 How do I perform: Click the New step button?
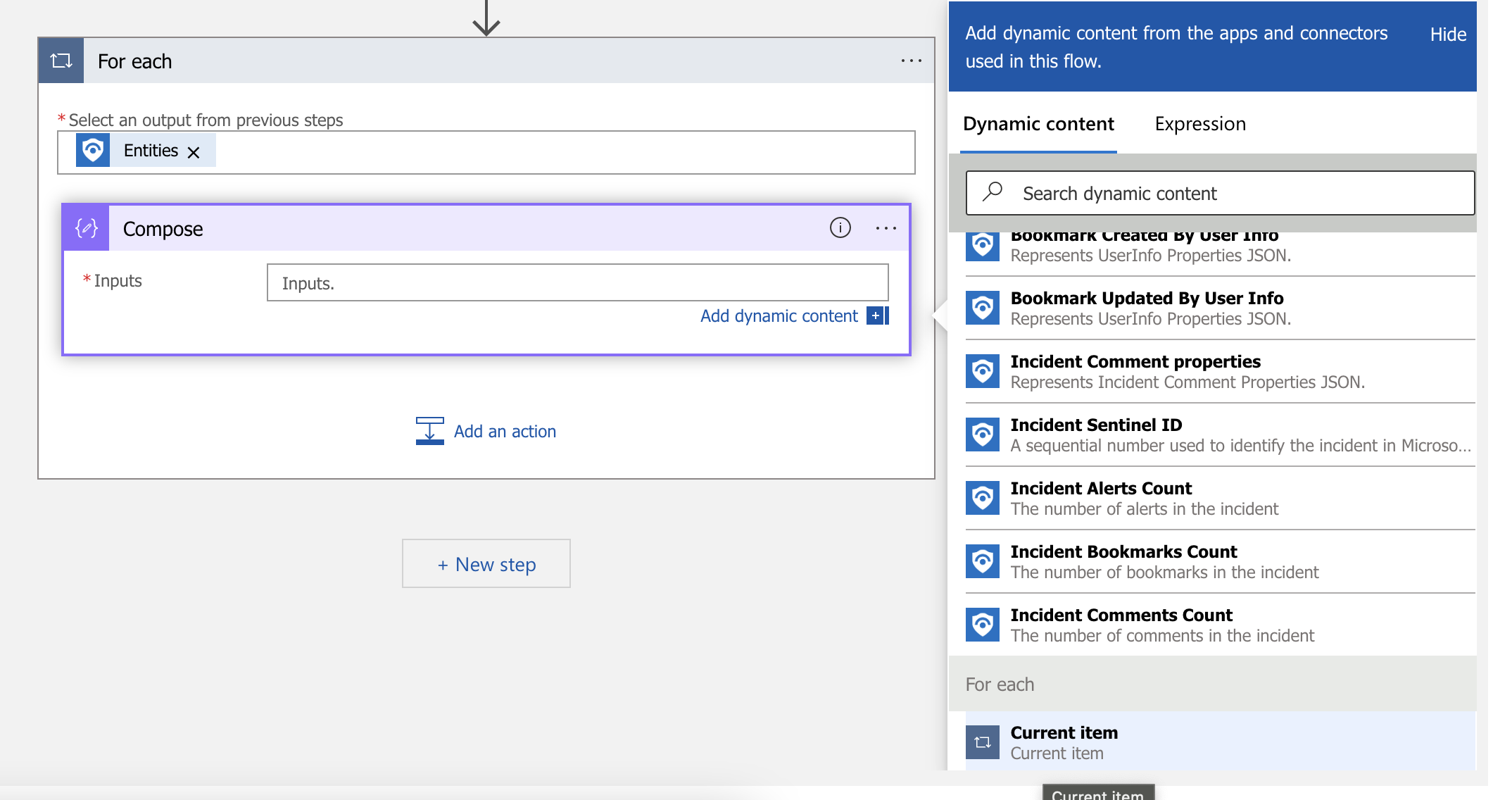tap(486, 563)
